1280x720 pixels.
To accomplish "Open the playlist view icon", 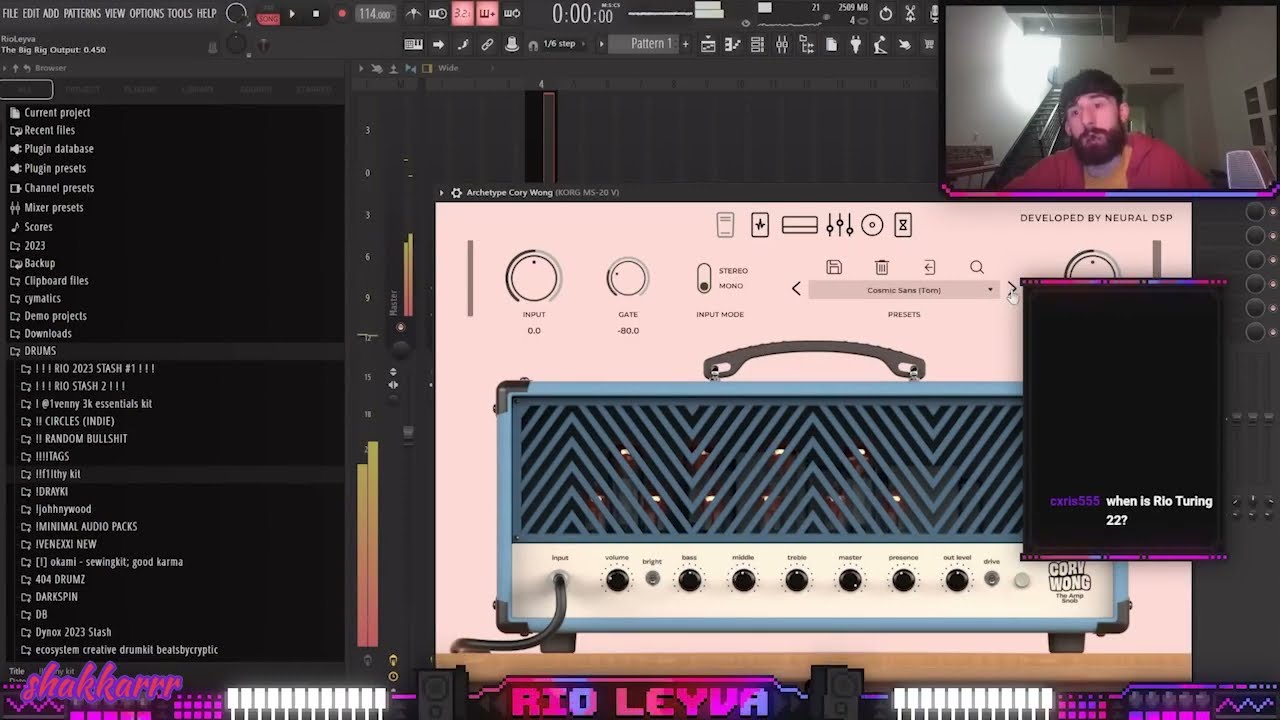I will pyautogui.click(x=708, y=44).
